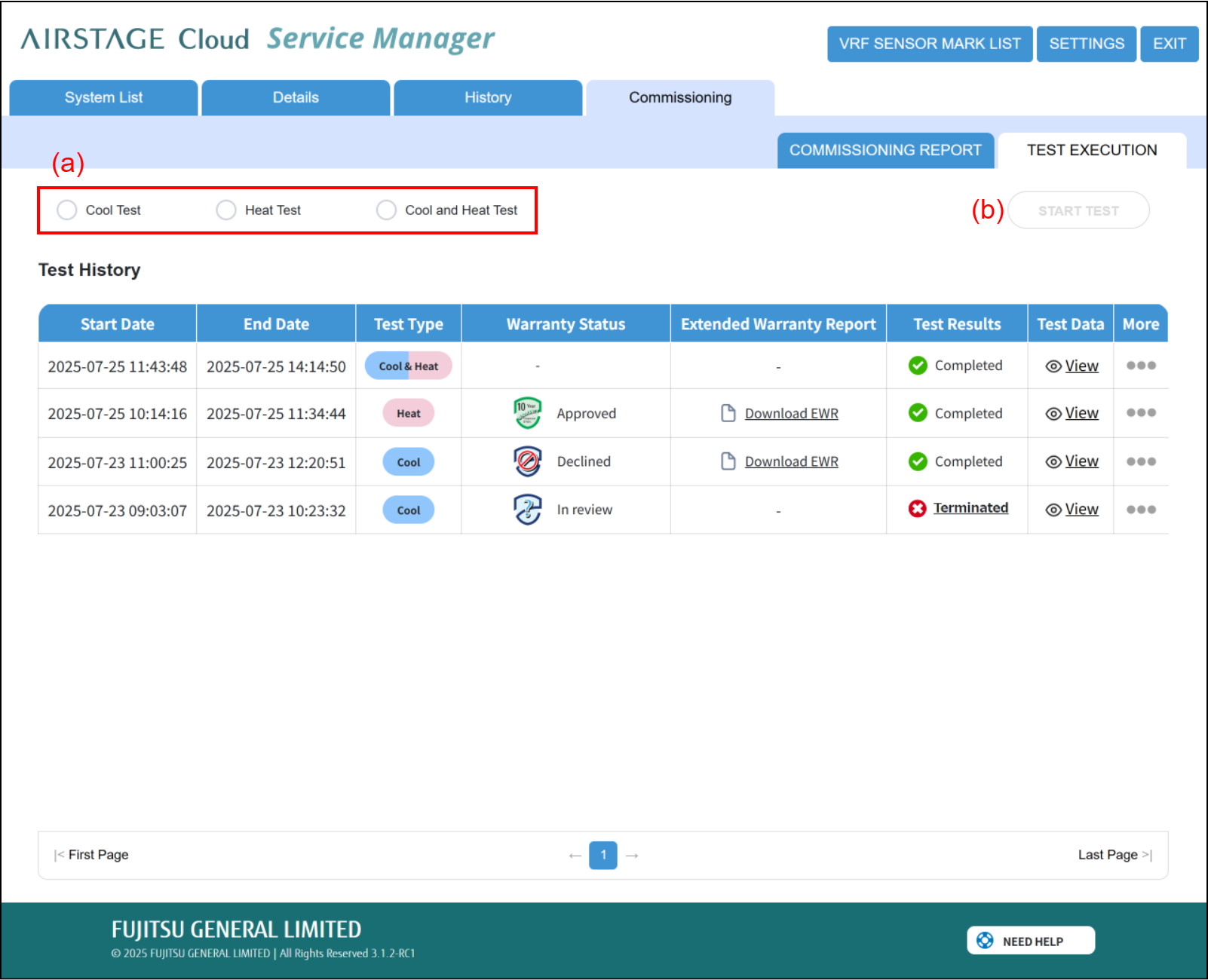Select the Cool Test radio button
Image resolution: width=1208 pixels, height=980 pixels.
(67, 210)
